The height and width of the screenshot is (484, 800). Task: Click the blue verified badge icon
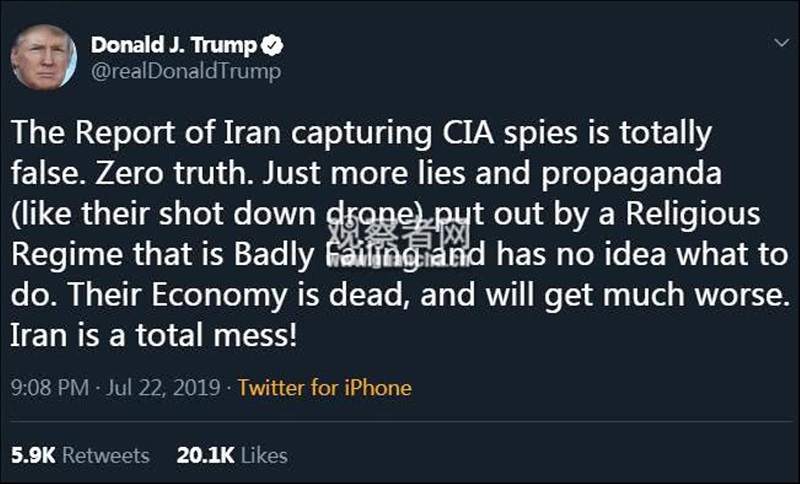pyautogui.click(x=272, y=45)
